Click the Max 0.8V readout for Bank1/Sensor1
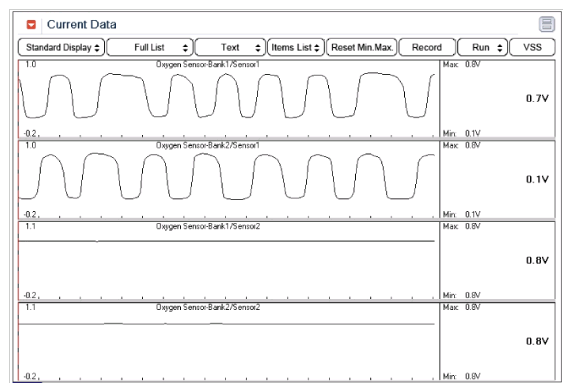This screenshot has height=392, width=572. [x=461, y=65]
